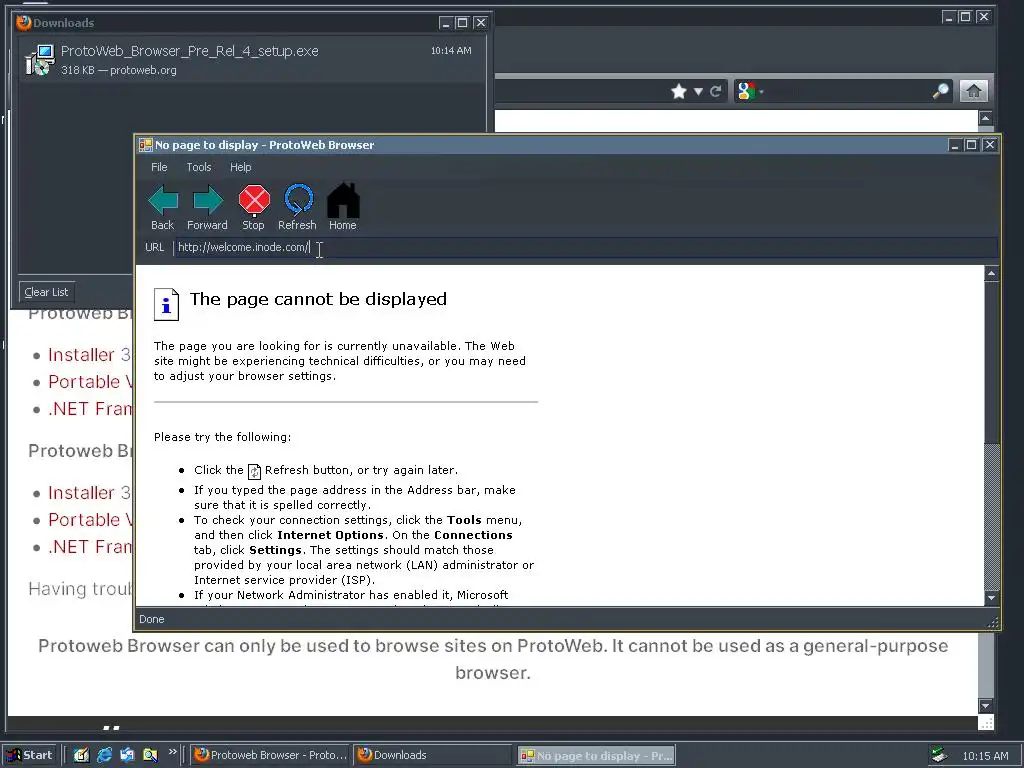Click the Firefox Home button icon

pos(973,91)
